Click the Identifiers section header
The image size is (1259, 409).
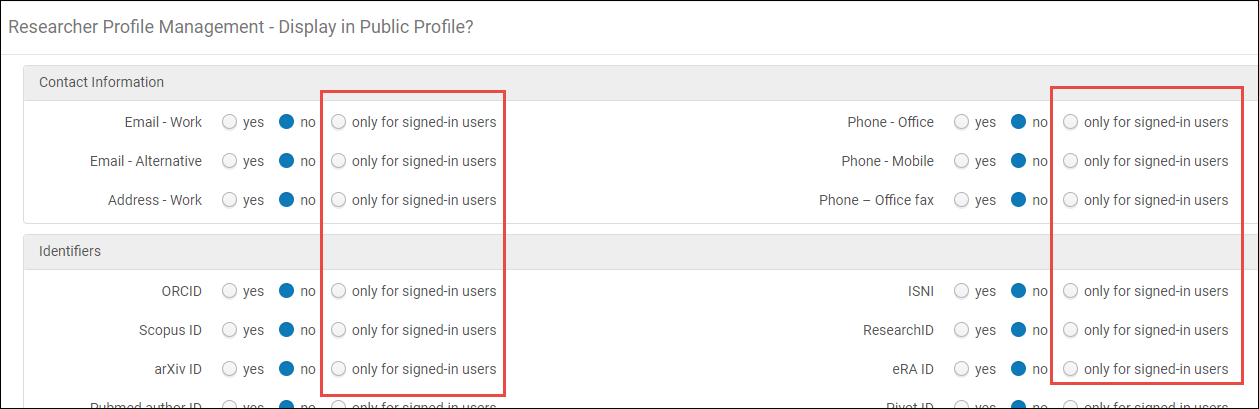click(x=70, y=251)
